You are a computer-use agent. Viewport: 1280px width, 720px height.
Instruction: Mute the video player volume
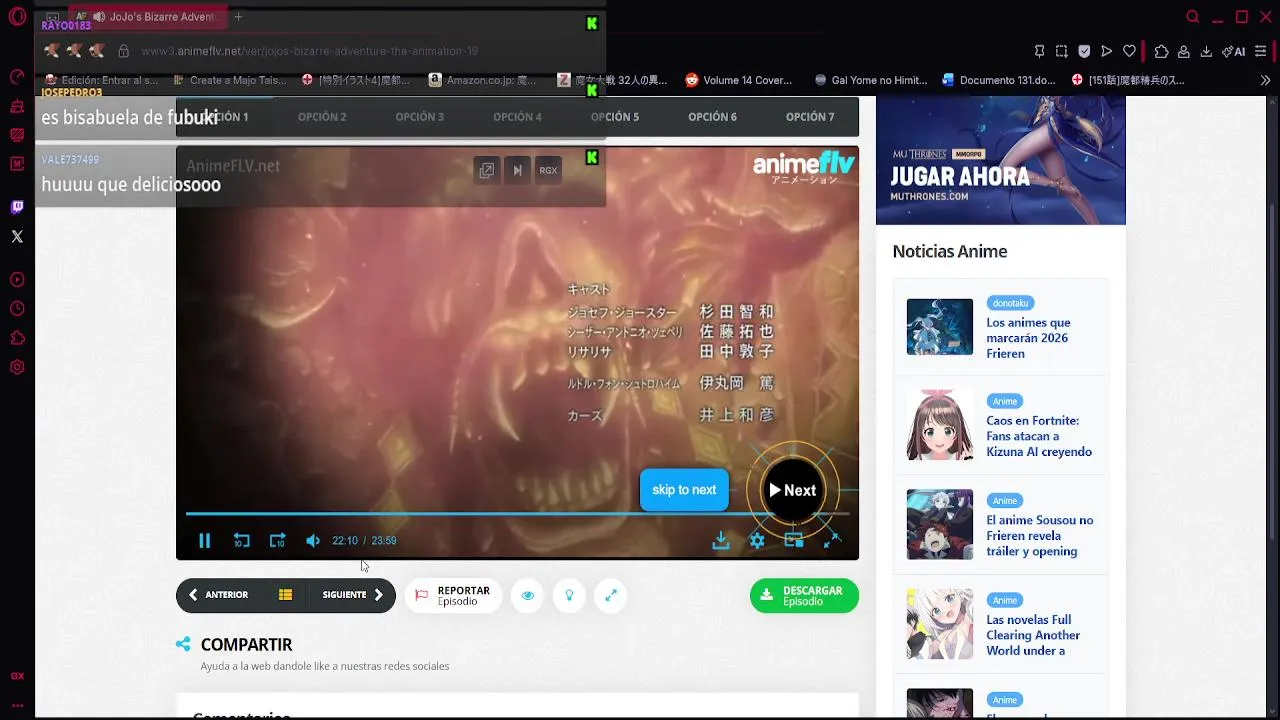tap(313, 541)
